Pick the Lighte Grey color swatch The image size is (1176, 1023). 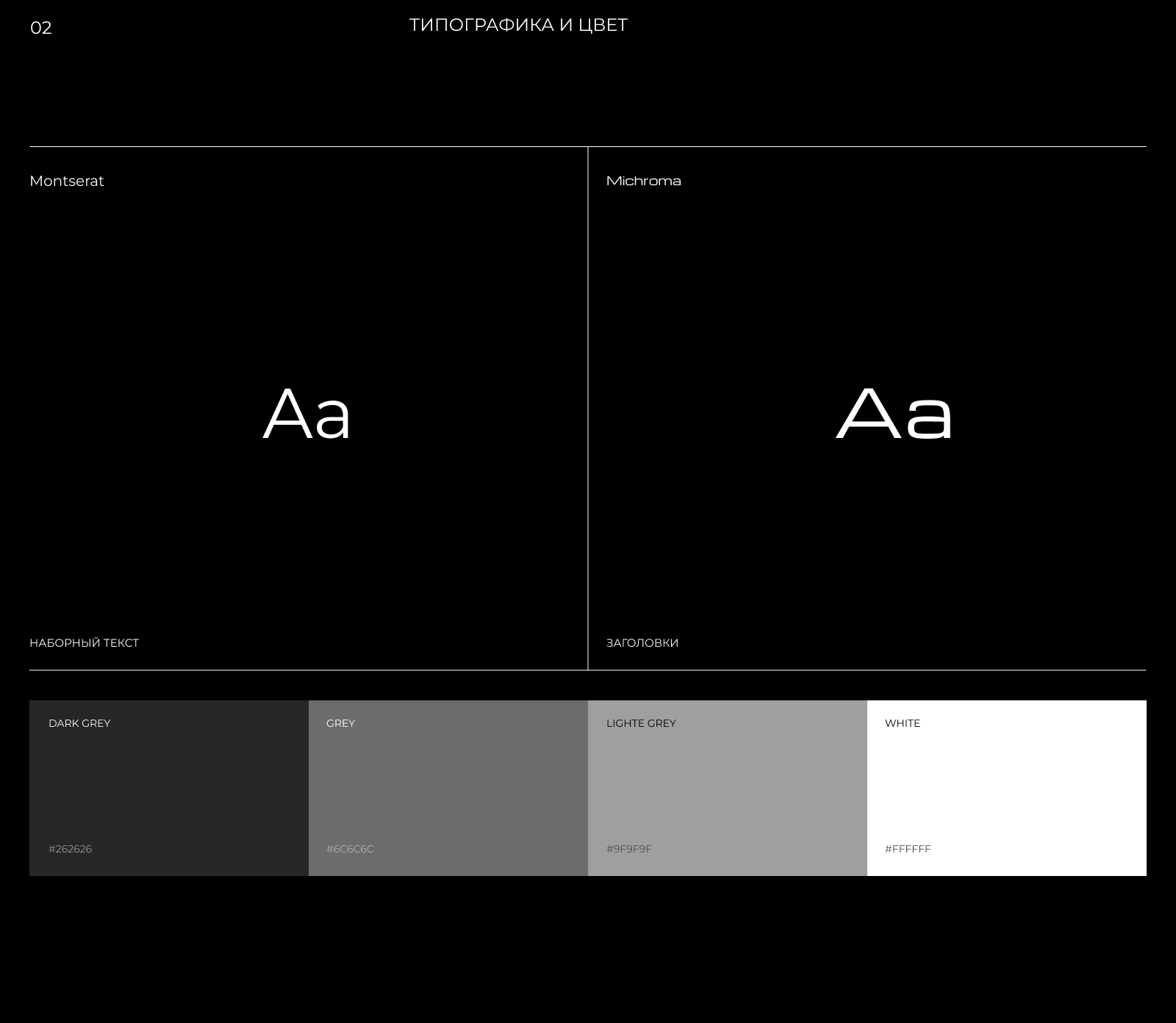[x=728, y=788]
